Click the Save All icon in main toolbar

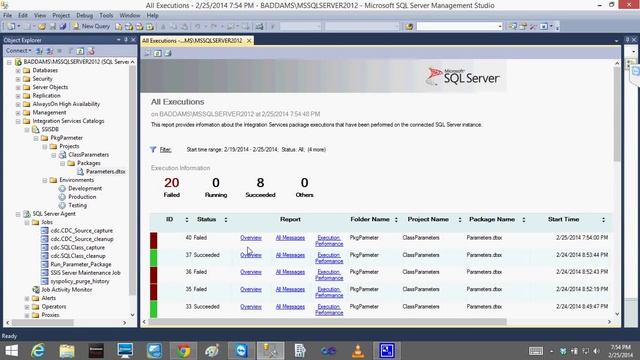click(63, 27)
